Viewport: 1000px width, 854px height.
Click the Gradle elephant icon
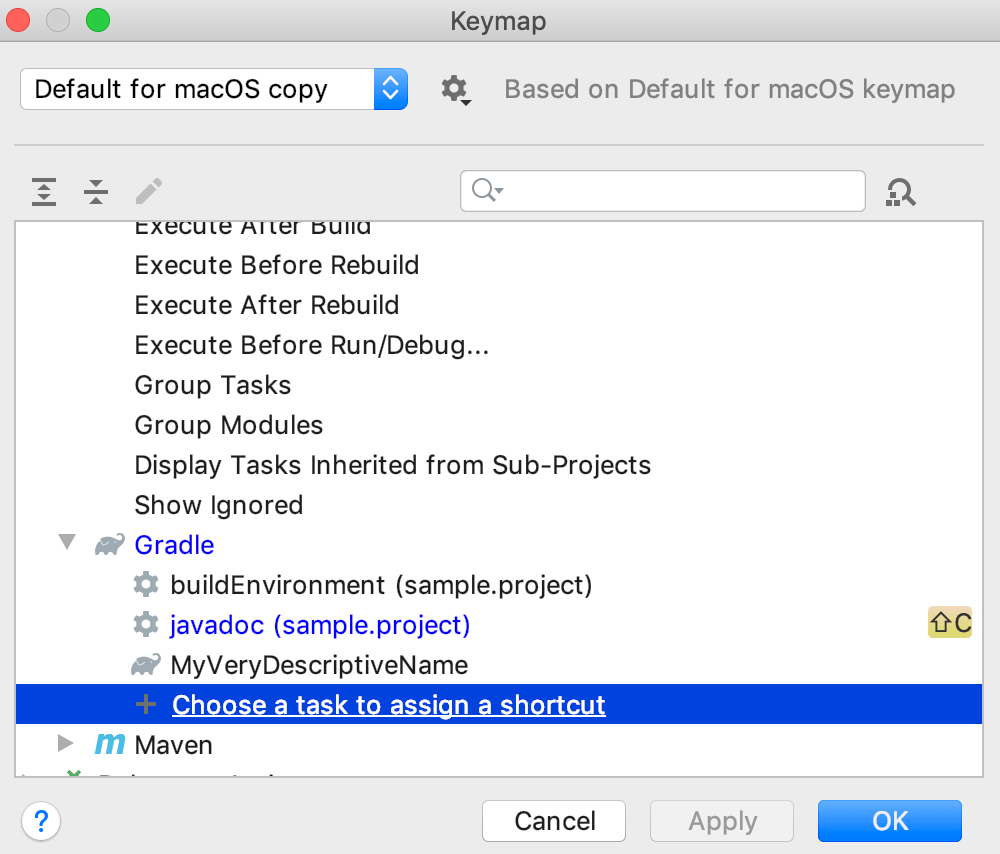[x=108, y=544]
